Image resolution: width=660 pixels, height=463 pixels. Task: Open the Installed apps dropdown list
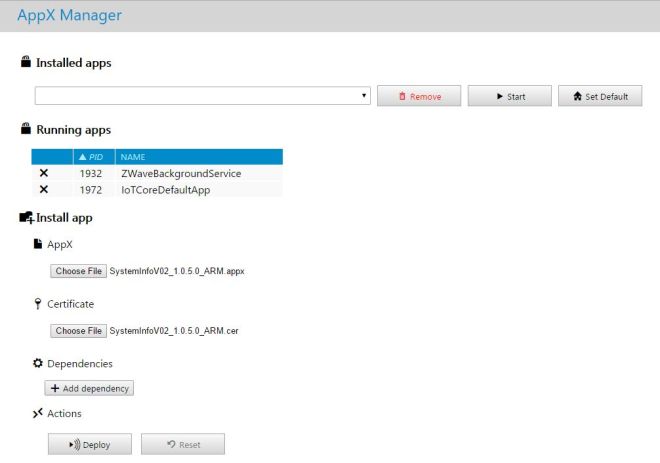click(x=203, y=96)
